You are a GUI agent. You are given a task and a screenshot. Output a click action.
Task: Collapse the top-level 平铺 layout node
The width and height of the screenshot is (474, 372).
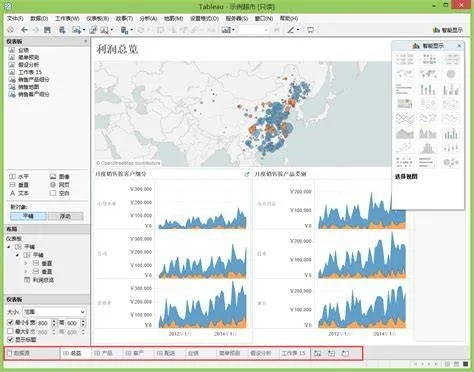[9, 247]
